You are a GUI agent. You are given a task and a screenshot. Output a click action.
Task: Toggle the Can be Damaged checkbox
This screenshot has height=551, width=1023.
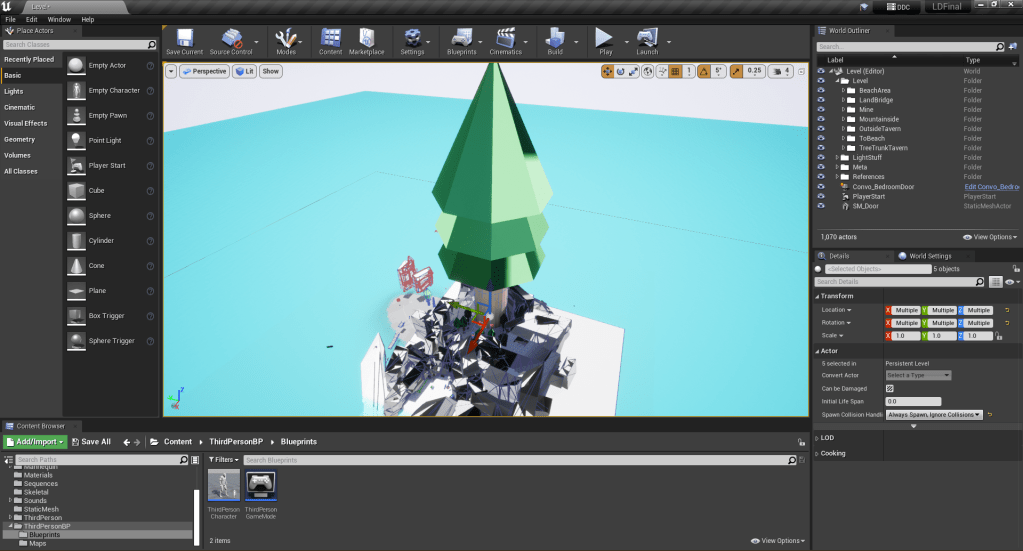point(890,388)
